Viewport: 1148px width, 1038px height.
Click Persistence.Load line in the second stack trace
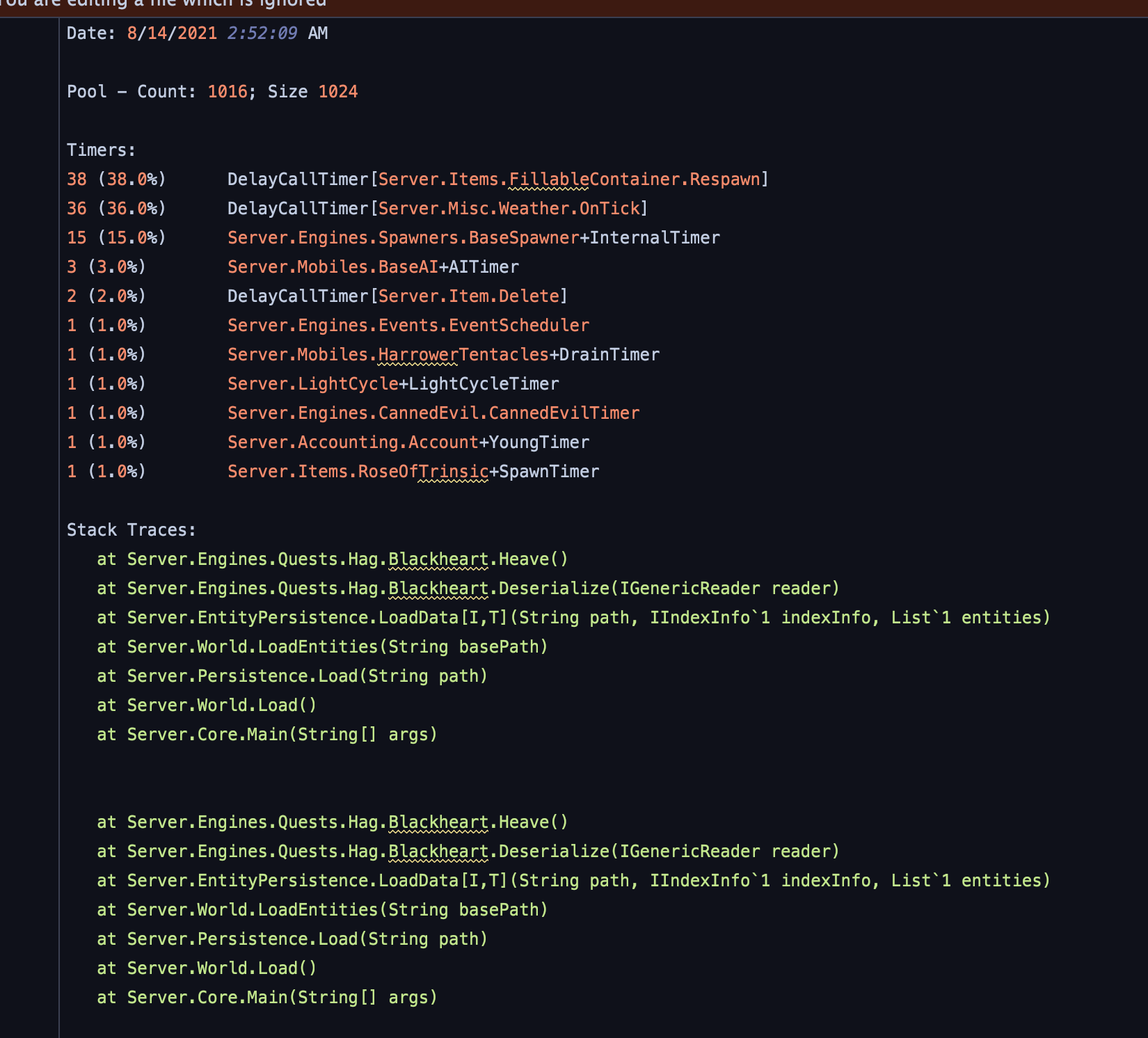click(292, 939)
